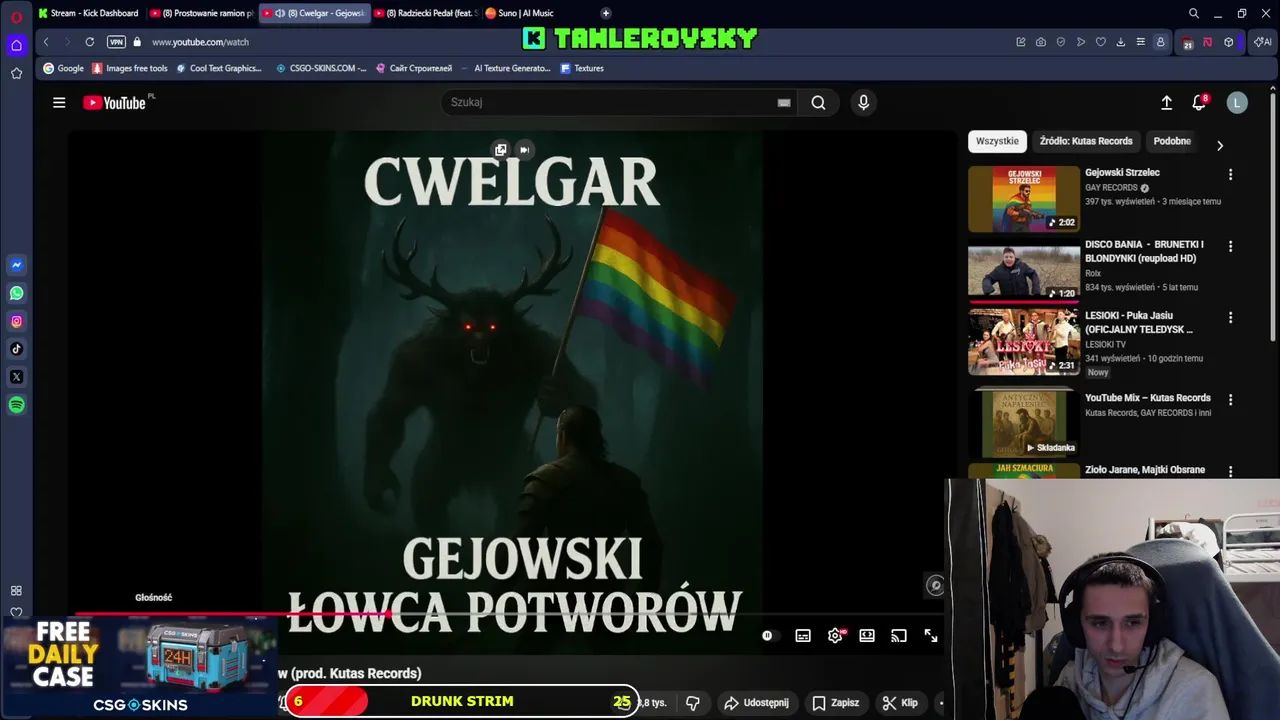This screenshot has height=720, width=1280.
Task: Click the Zapisz save button
Action: coord(836,702)
